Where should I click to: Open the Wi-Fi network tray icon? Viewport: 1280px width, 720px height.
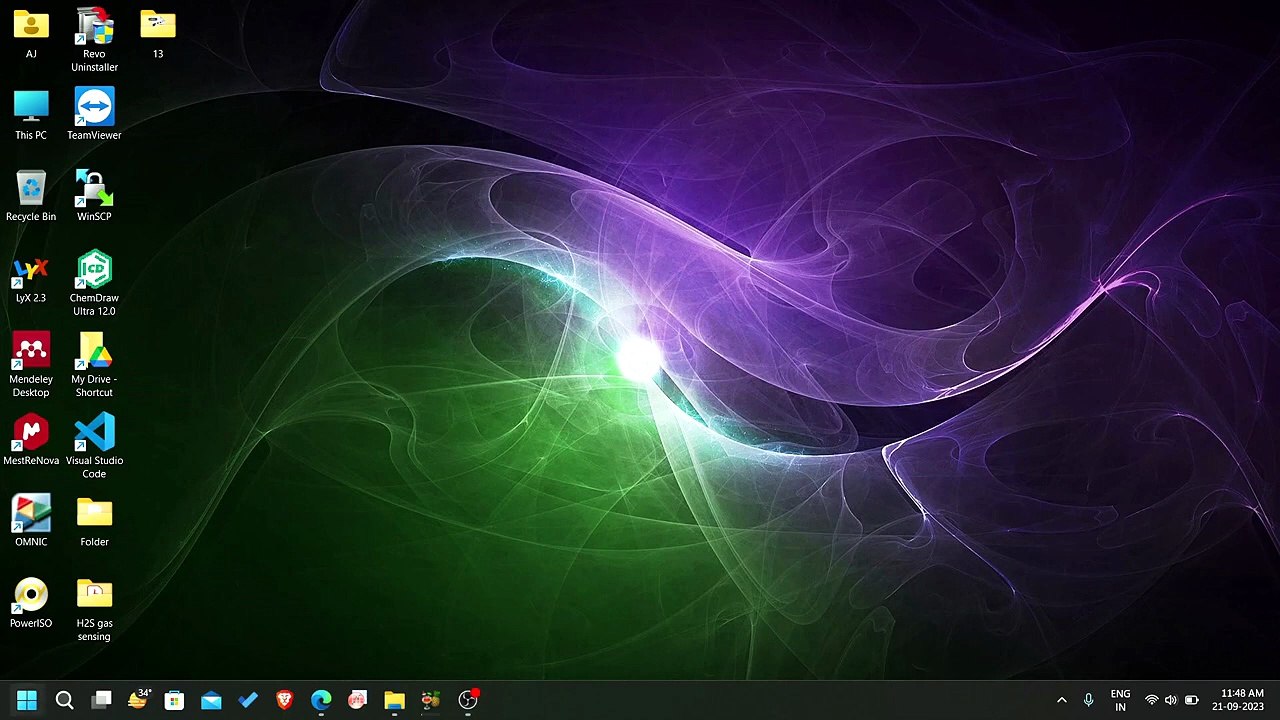pos(1152,700)
